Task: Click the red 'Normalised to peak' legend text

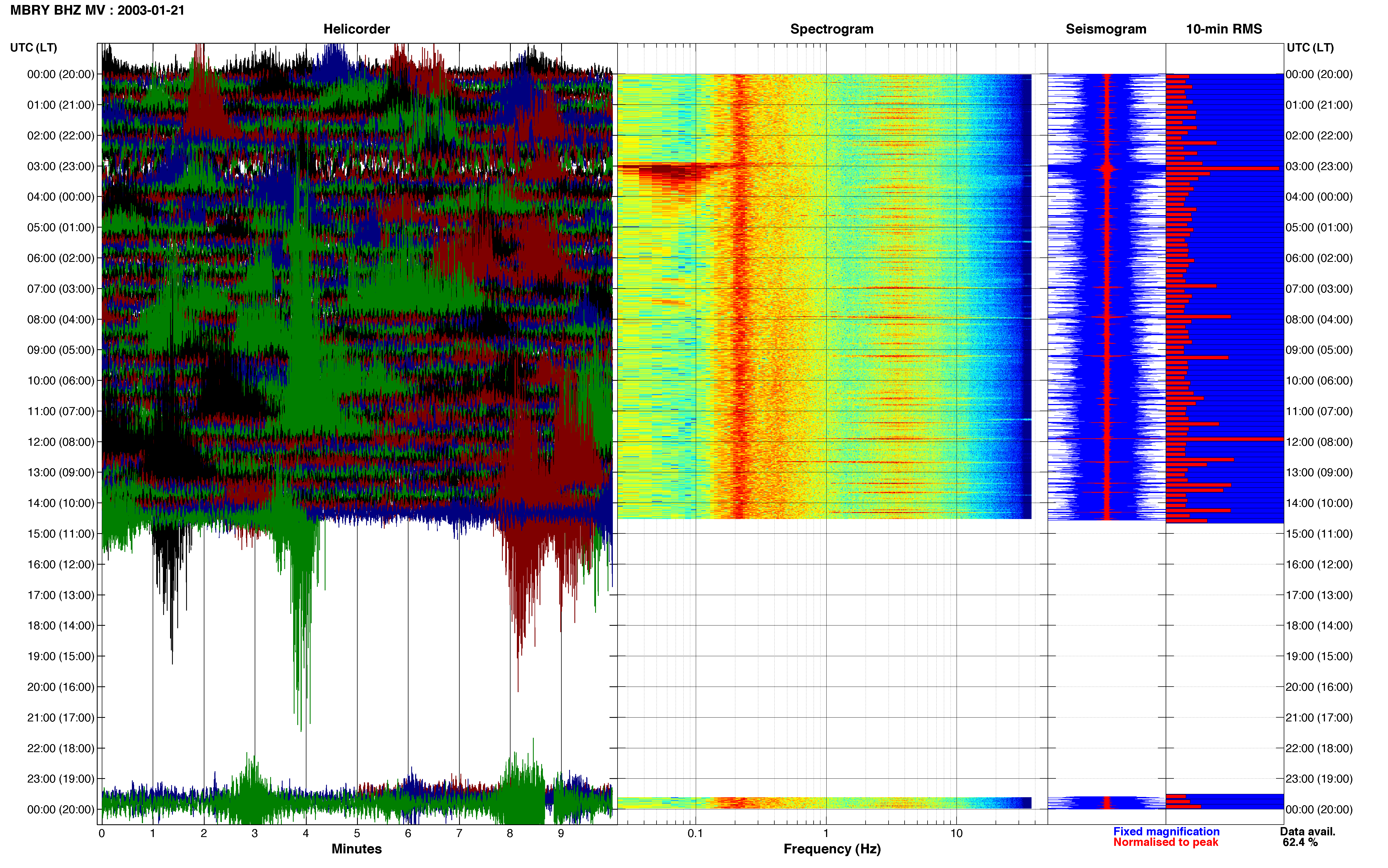Action: [1165, 842]
